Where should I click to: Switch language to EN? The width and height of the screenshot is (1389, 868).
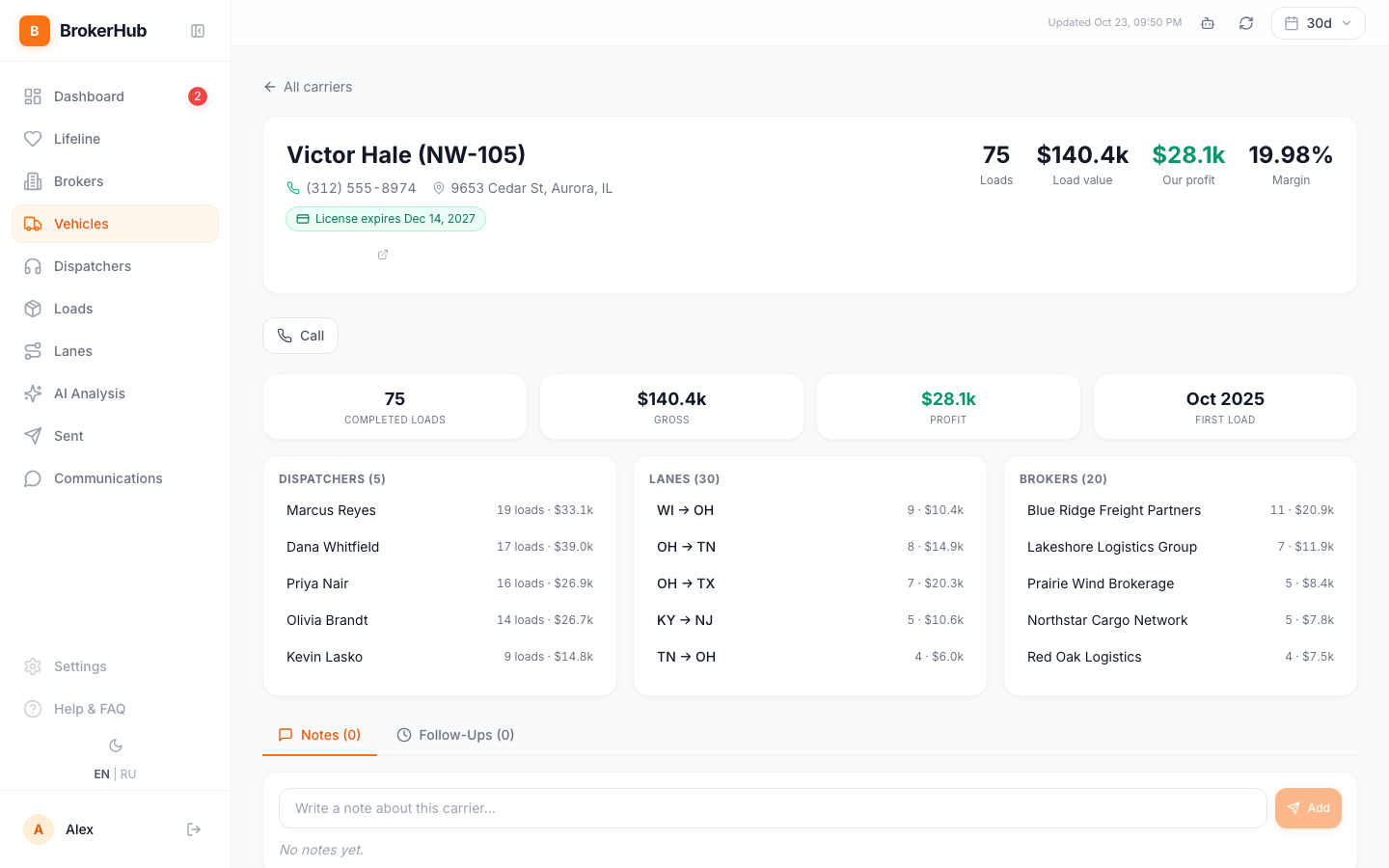click(x=101, y=774)
